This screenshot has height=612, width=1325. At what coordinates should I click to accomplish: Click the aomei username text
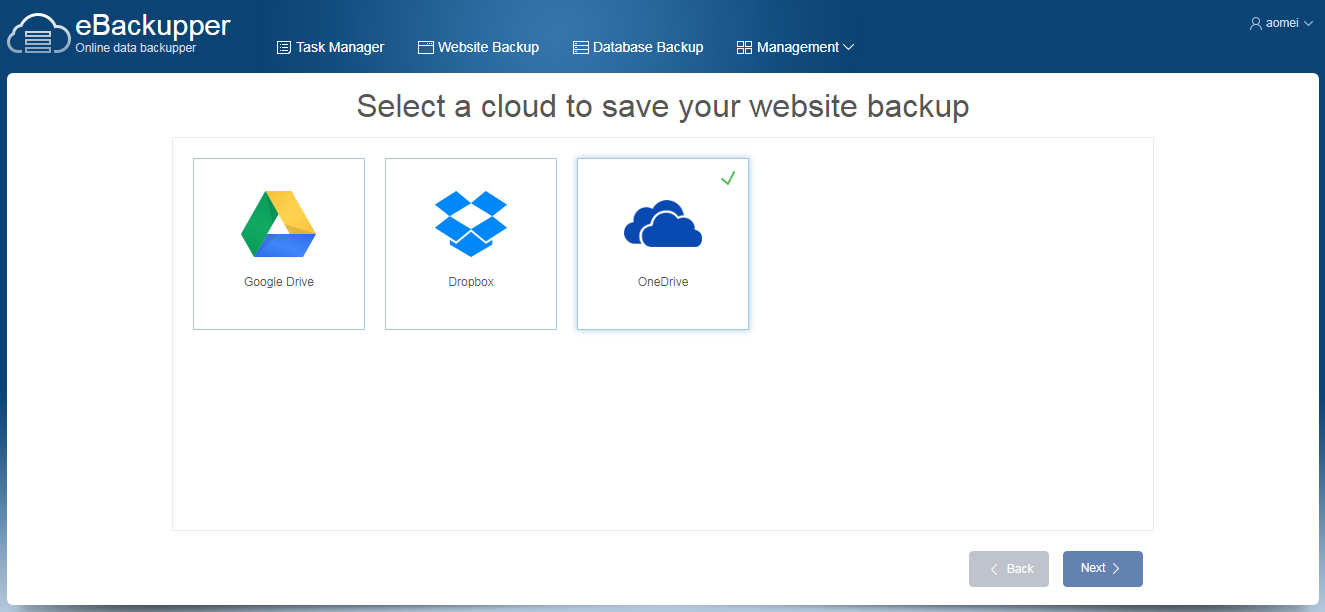[1282, 23]
